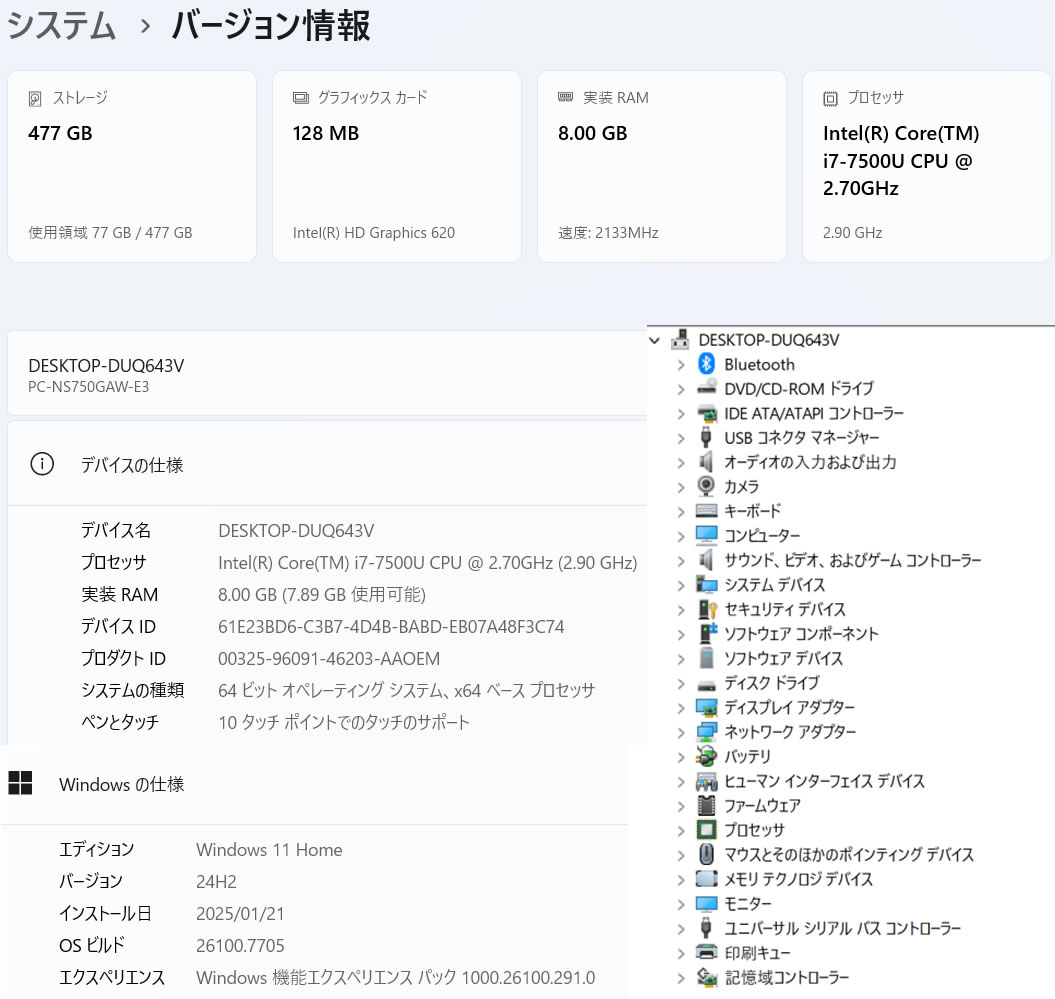Expand the ユニバーサル シリアル バス コントローラー node
This screenshot has width=1055, height=999.
[x=681, y=928]
